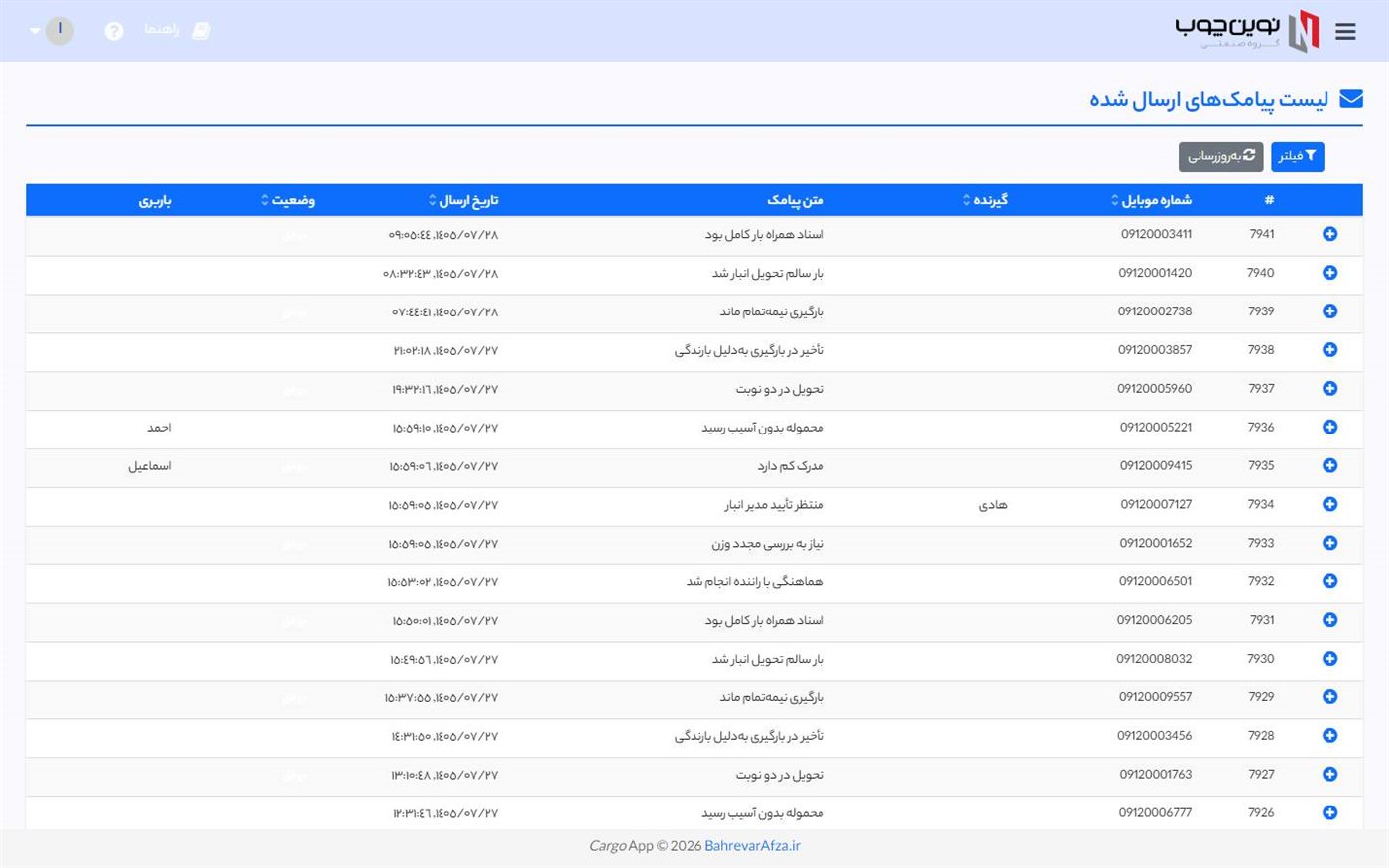Sort by تاریخ ارسال column header
This screenshot has height=868, width=1389.
coord(463,200)
